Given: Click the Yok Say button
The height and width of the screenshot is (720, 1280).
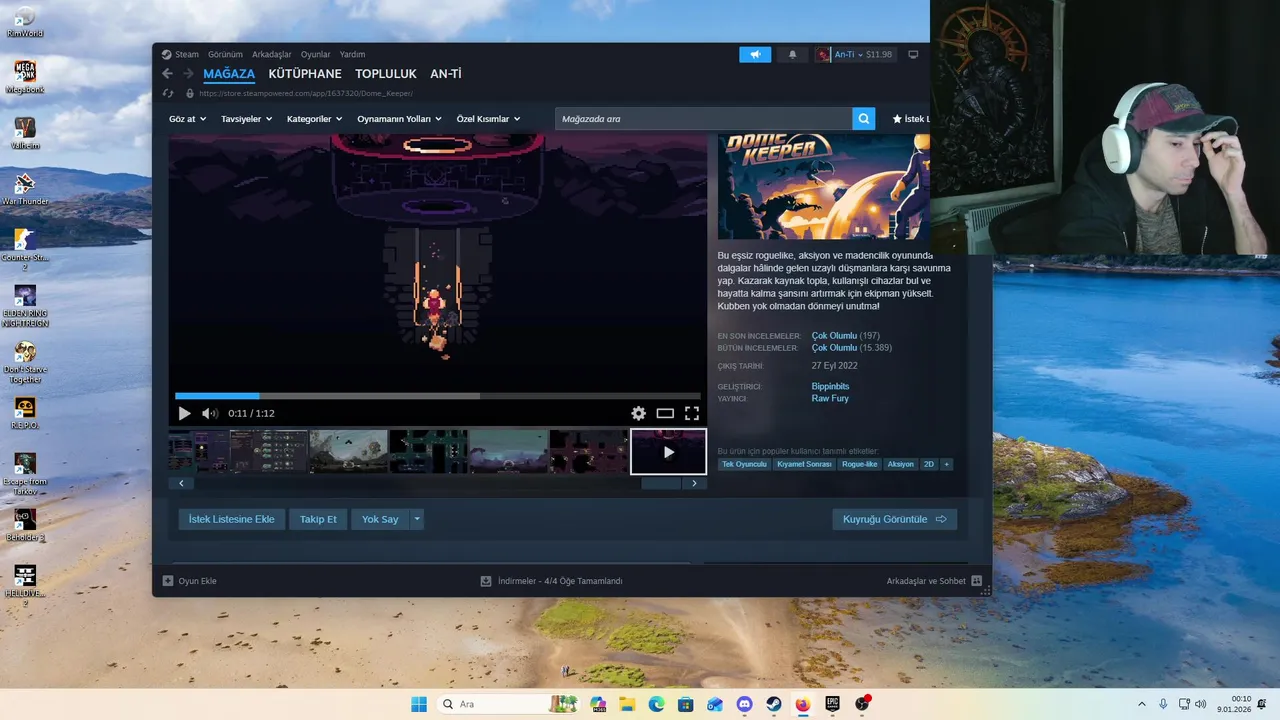Looking at the screenshot, I should coord(380,519).
